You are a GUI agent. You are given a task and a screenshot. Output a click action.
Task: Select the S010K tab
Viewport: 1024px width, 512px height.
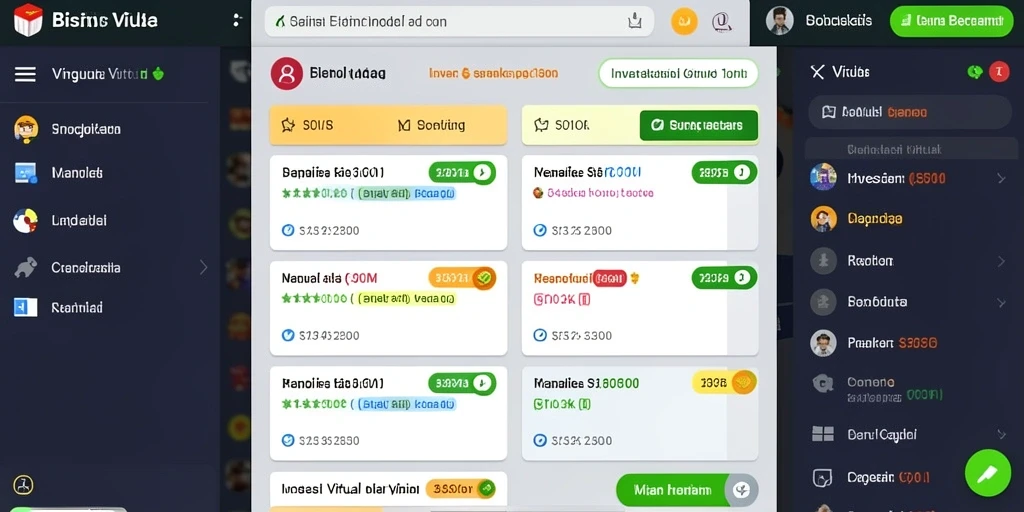click(562, 125)
